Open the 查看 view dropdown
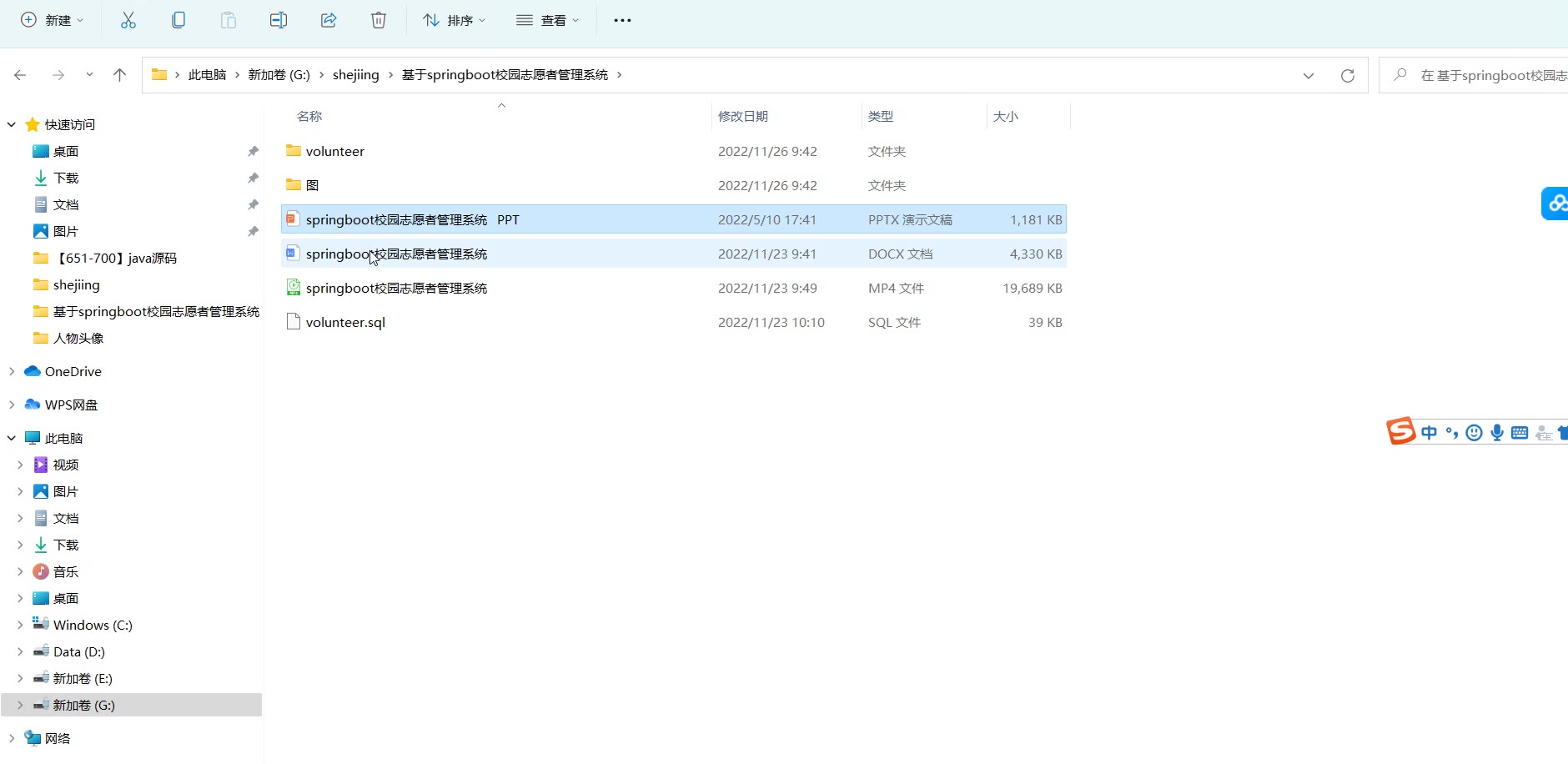The height and width of the screenshot is (764, 1568). point(547,20)
